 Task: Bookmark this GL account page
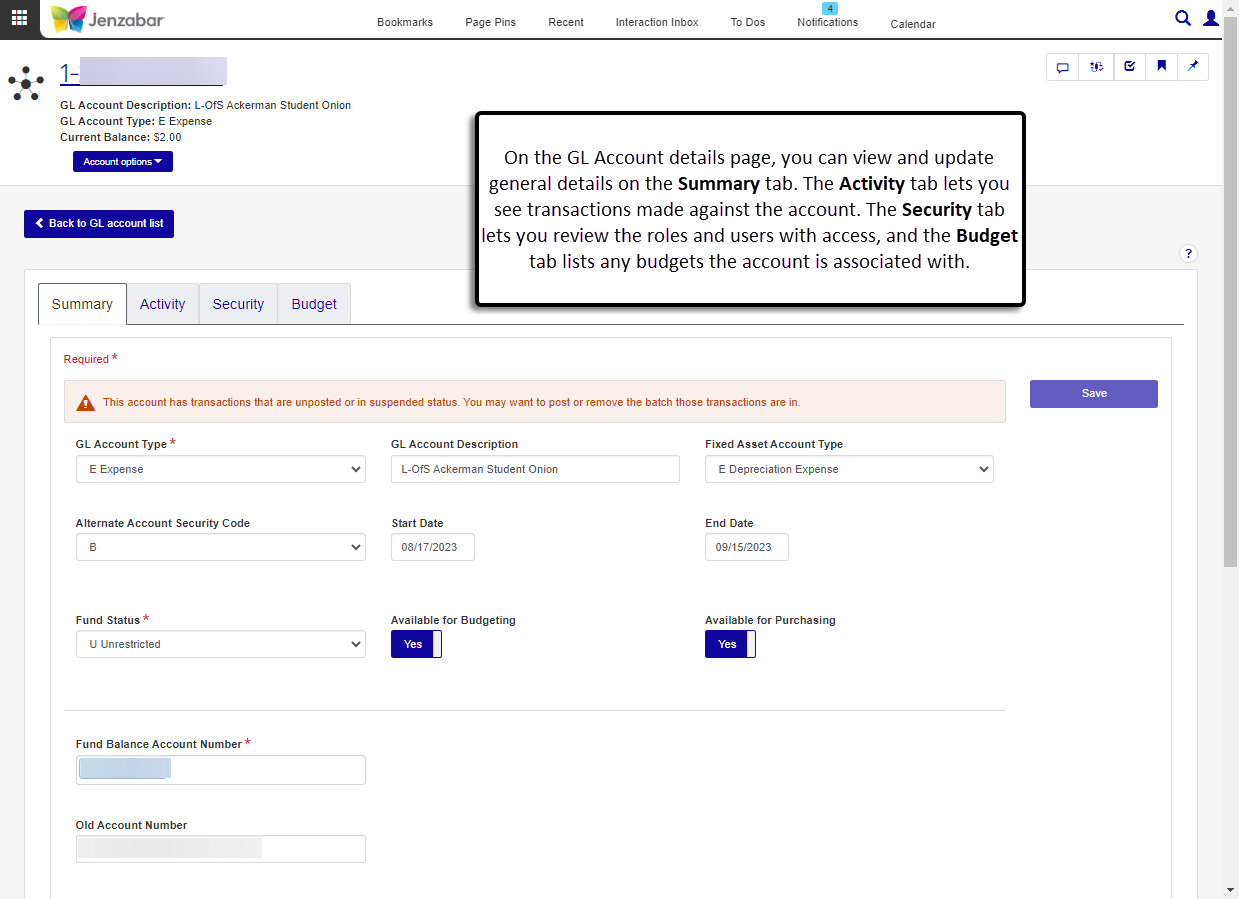pyautogui.click(x=1161, y=67)
